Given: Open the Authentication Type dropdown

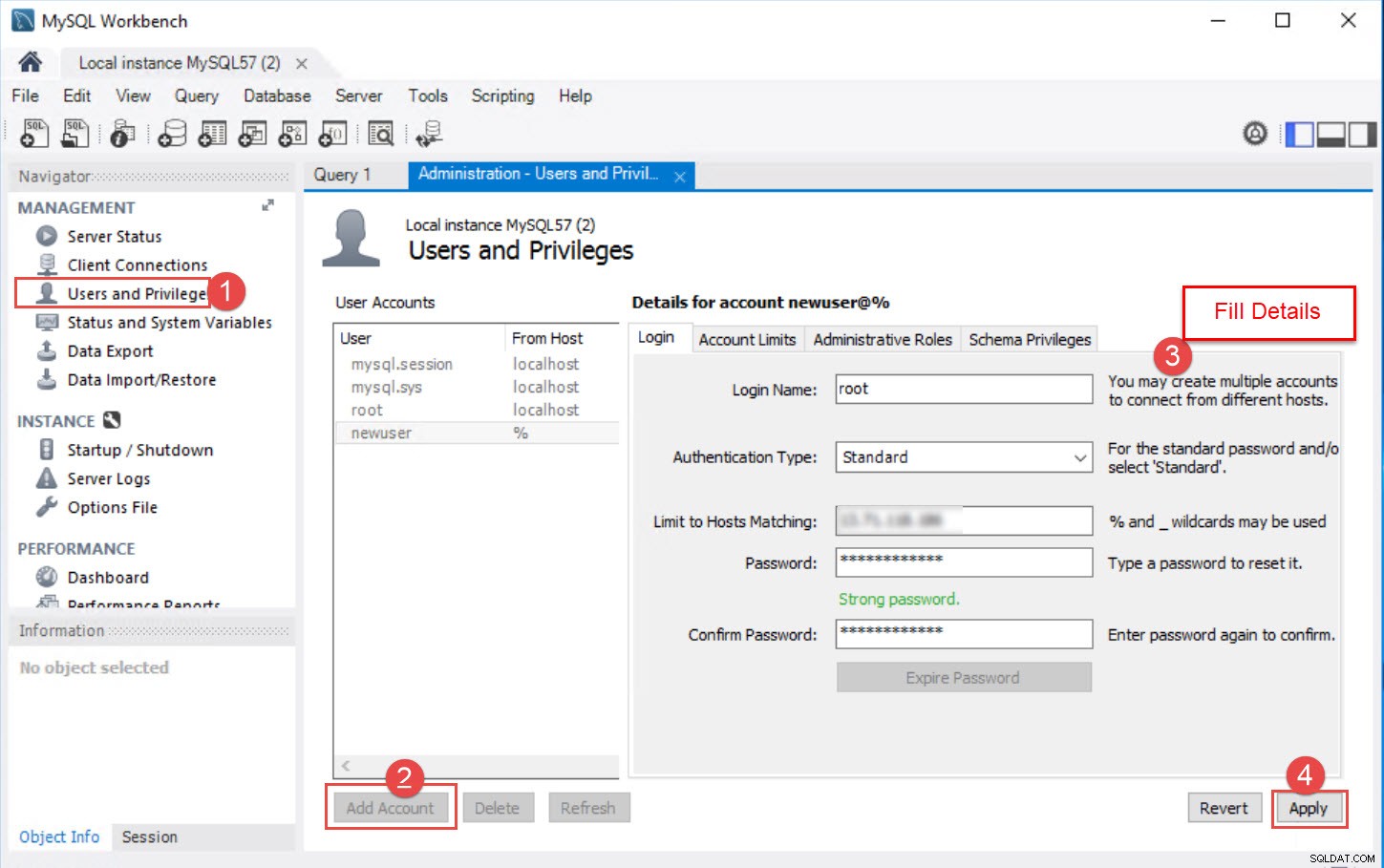Looking at the screenshot, I should coord(964,457).
